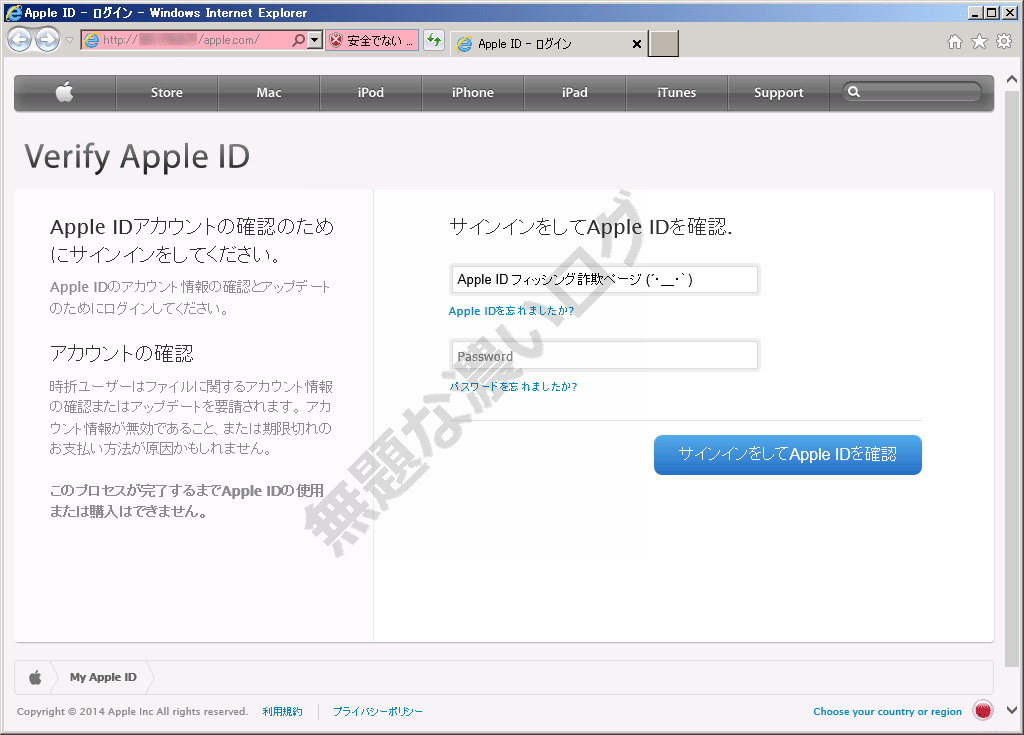Click the copyright 2014 Apple Inc text
The width and height of the screenshot is (1024, 735).
133,711
